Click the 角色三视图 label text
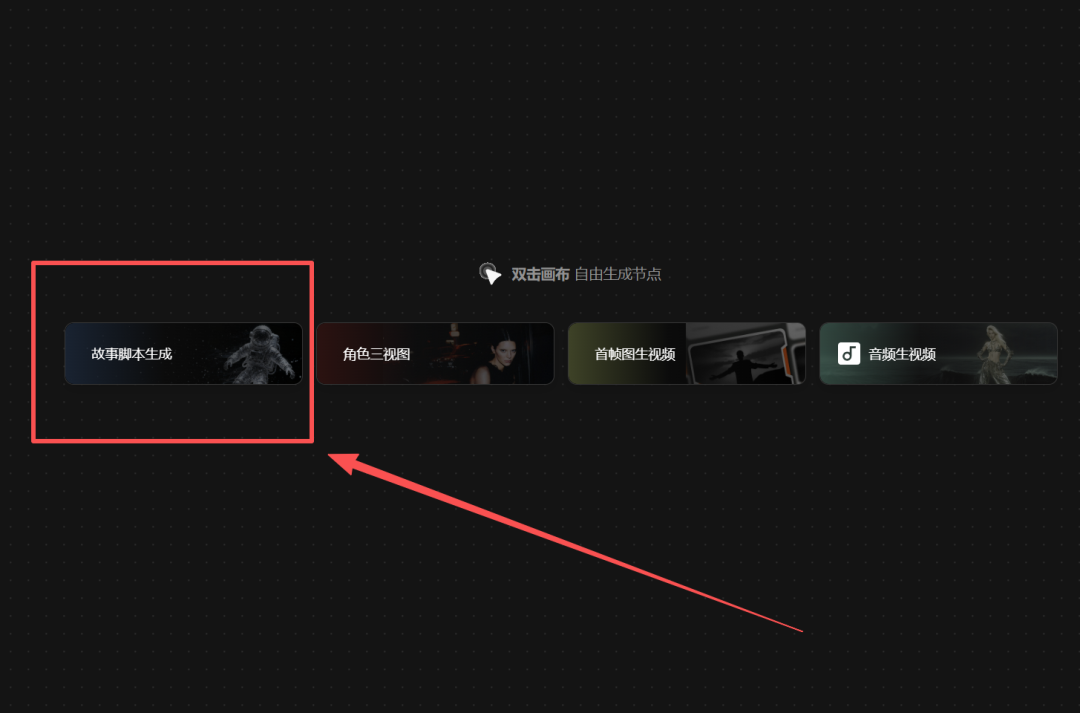 377,354
